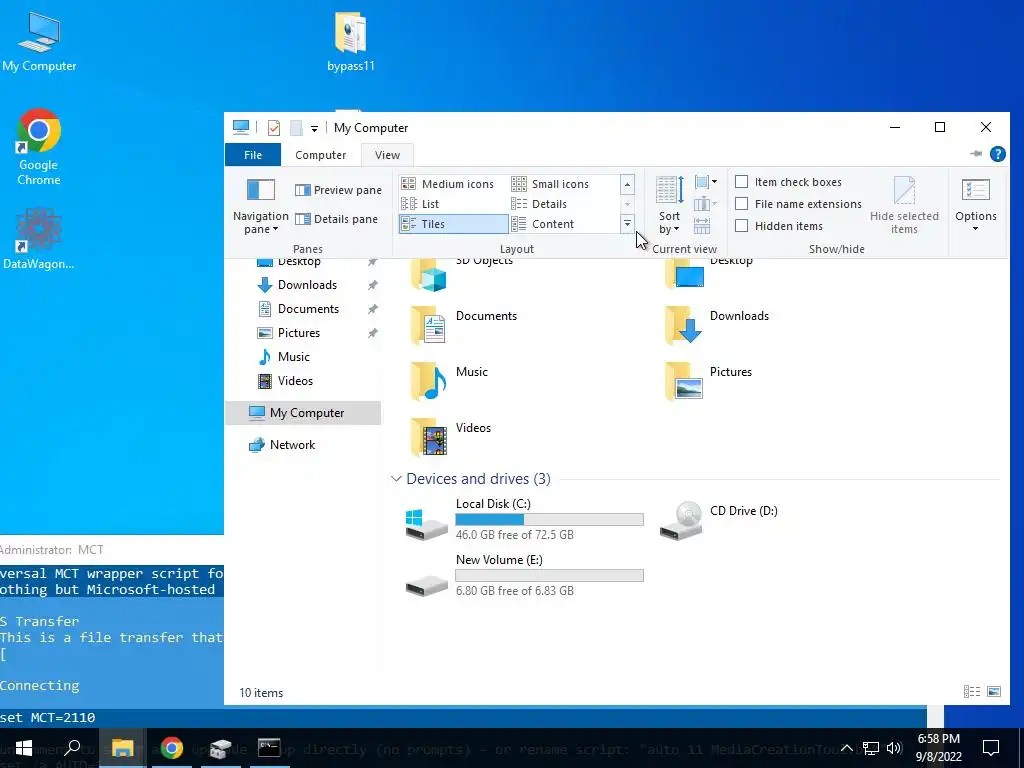Select Documents in navigation pane
Image resolution: width=1024 pixels, height=768 pixels.
[x=307, y=309]
